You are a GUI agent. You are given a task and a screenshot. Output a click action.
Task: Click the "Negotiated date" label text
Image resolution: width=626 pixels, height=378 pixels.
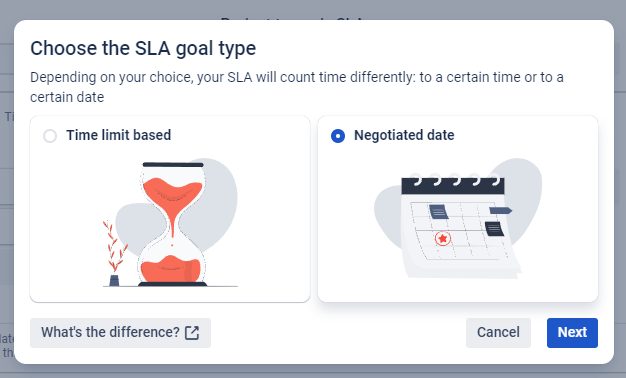(404, 135)
